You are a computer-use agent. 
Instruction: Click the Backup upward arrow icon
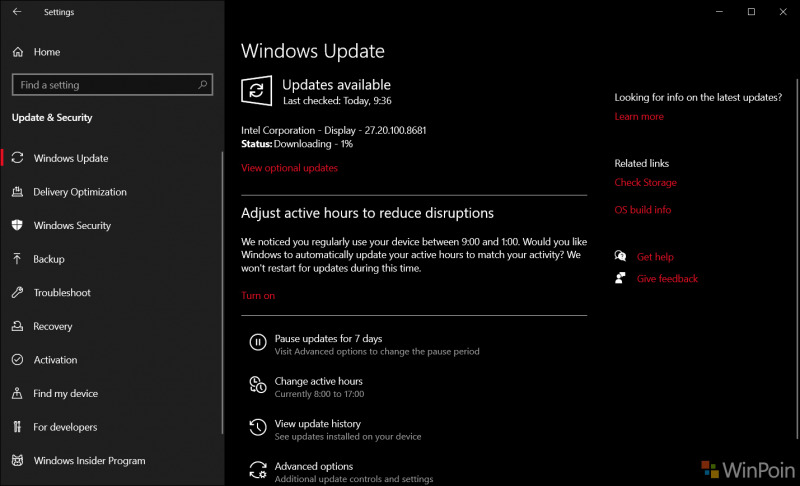click(x=17, y=259)
